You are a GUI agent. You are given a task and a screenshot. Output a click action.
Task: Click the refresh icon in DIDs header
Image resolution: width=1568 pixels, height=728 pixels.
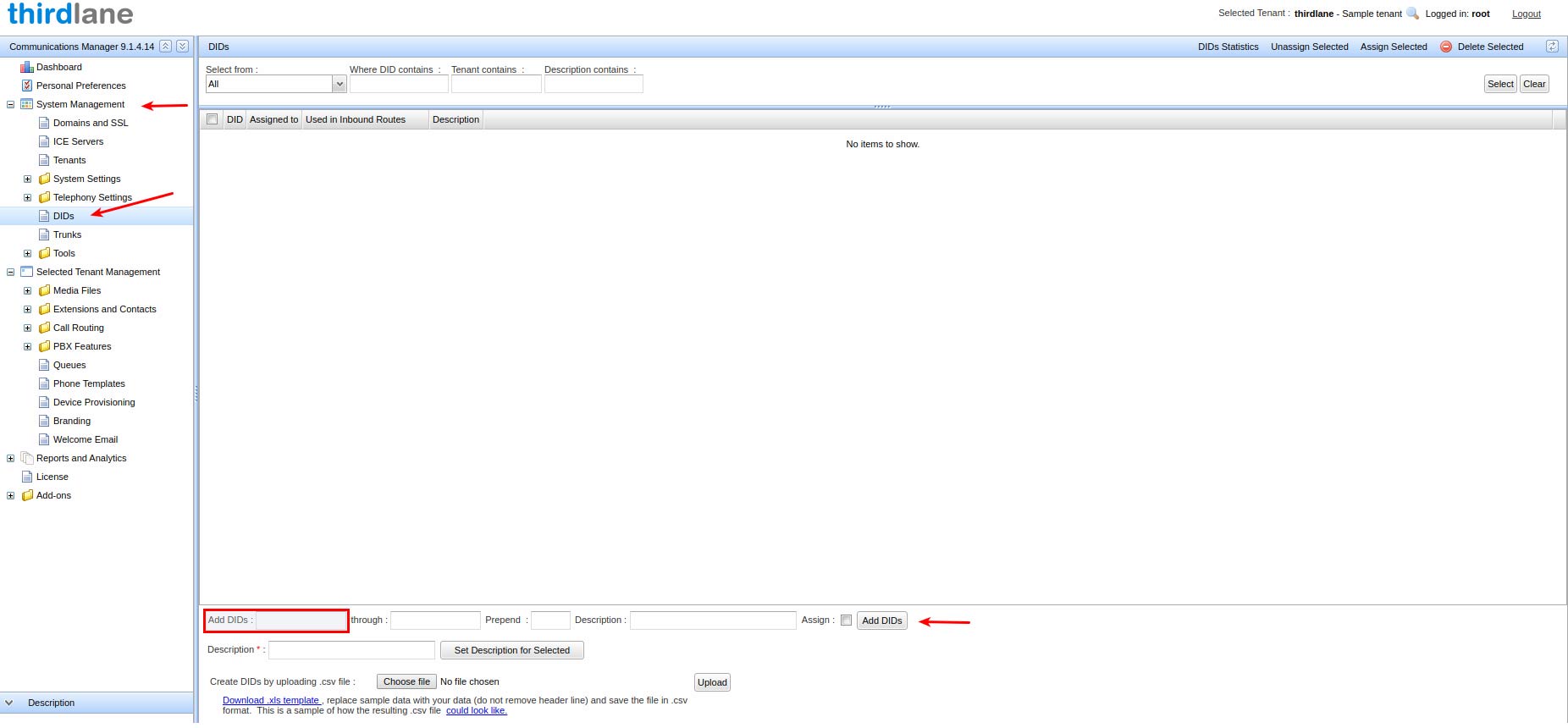[x=1552, y=47]
